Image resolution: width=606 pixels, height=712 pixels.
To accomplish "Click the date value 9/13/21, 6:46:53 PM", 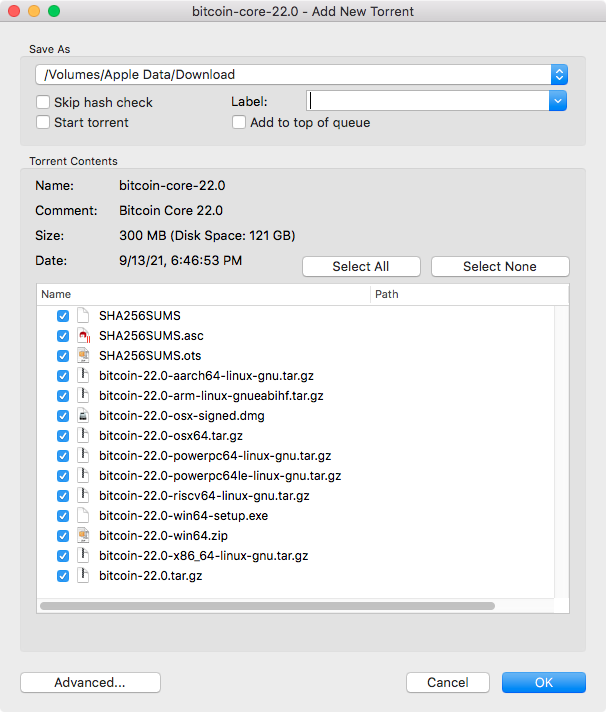I will (x=180, y=261).
